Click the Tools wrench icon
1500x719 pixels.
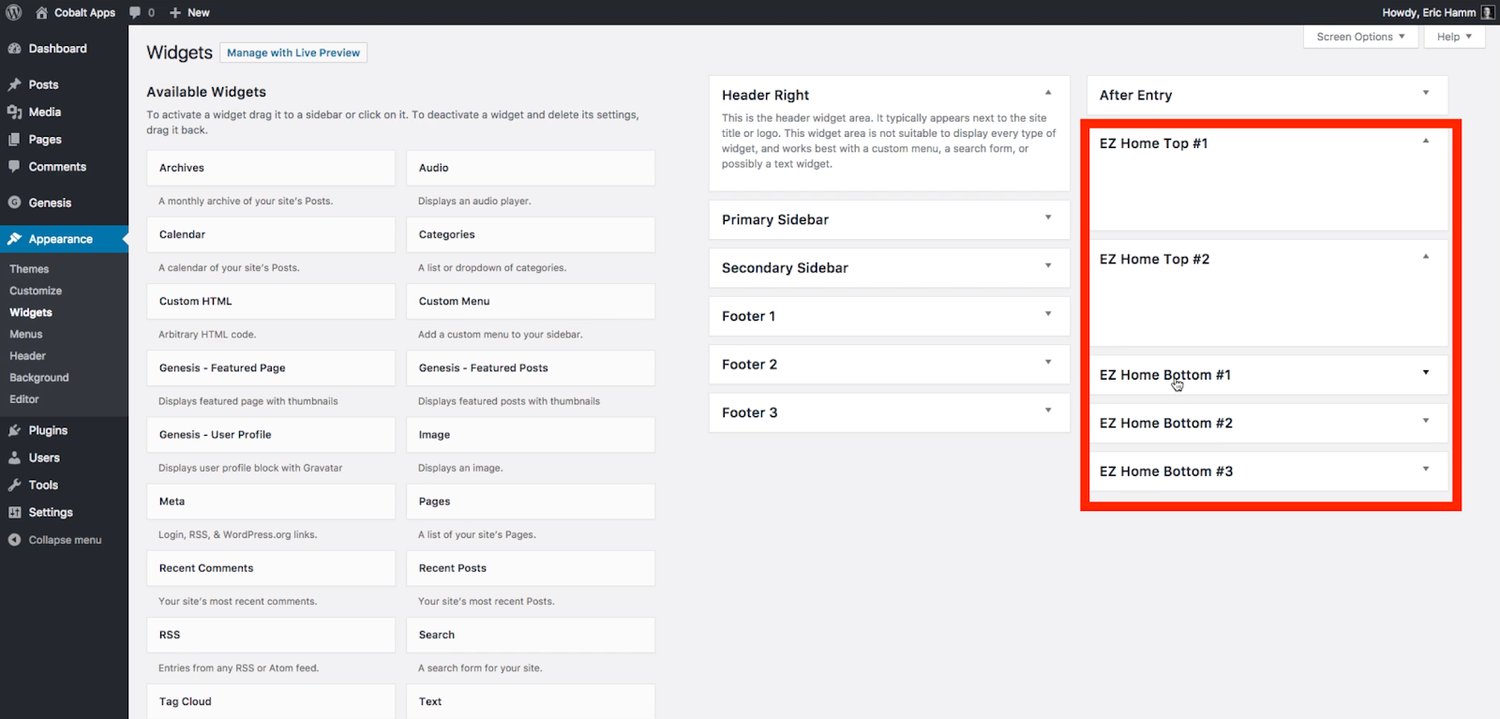pyautogui.click(x=15, y=485)
